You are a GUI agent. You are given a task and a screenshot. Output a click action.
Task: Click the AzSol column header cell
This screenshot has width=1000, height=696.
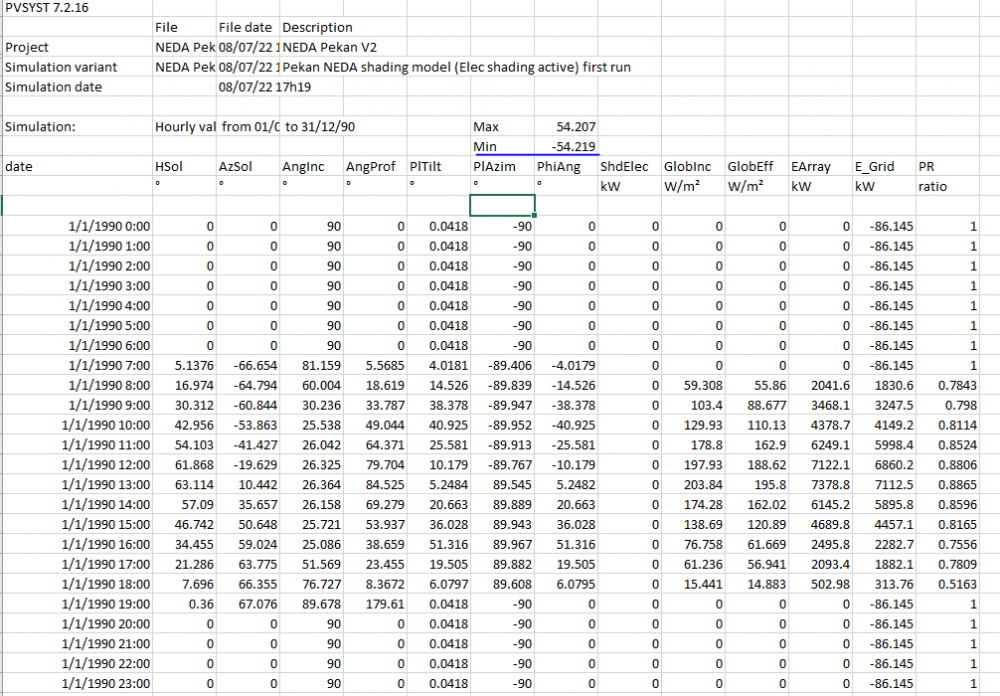point(234,167)
